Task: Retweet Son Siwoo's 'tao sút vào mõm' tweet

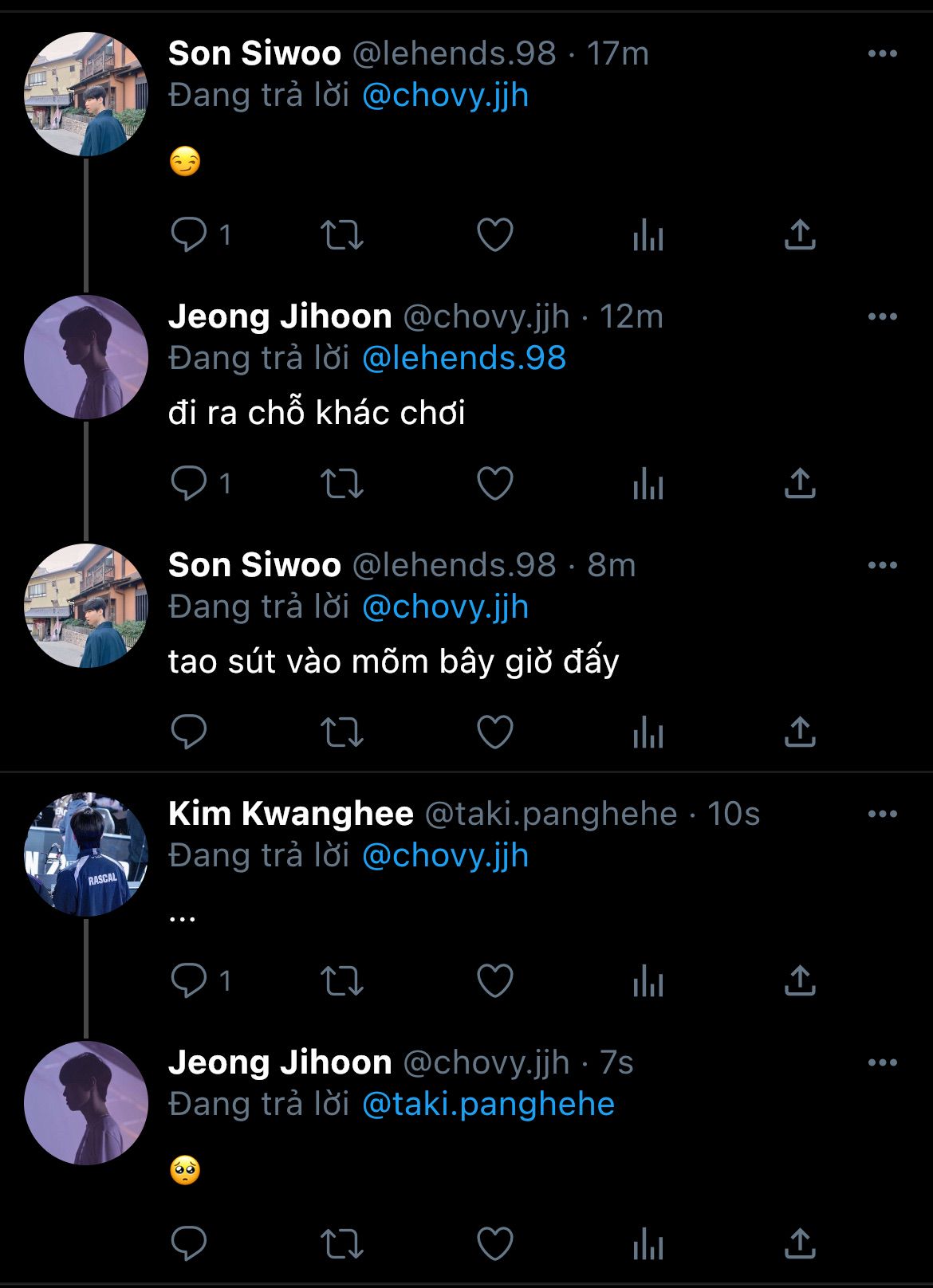Action: pyautogui.click(x=342, y=732)
